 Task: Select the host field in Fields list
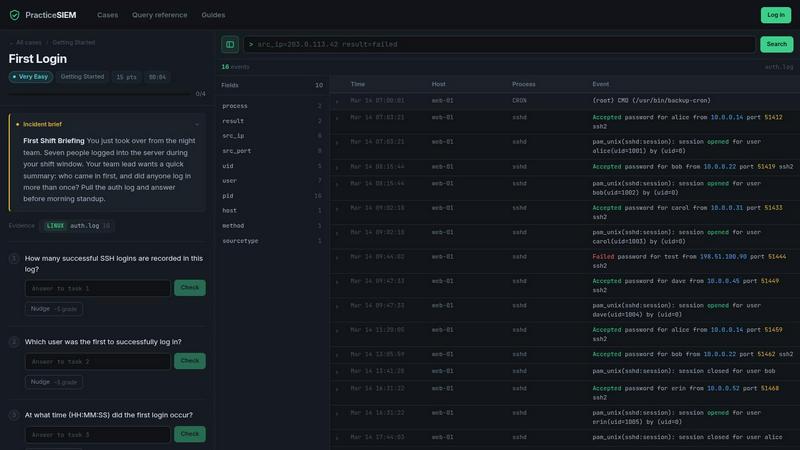(272, 211)
